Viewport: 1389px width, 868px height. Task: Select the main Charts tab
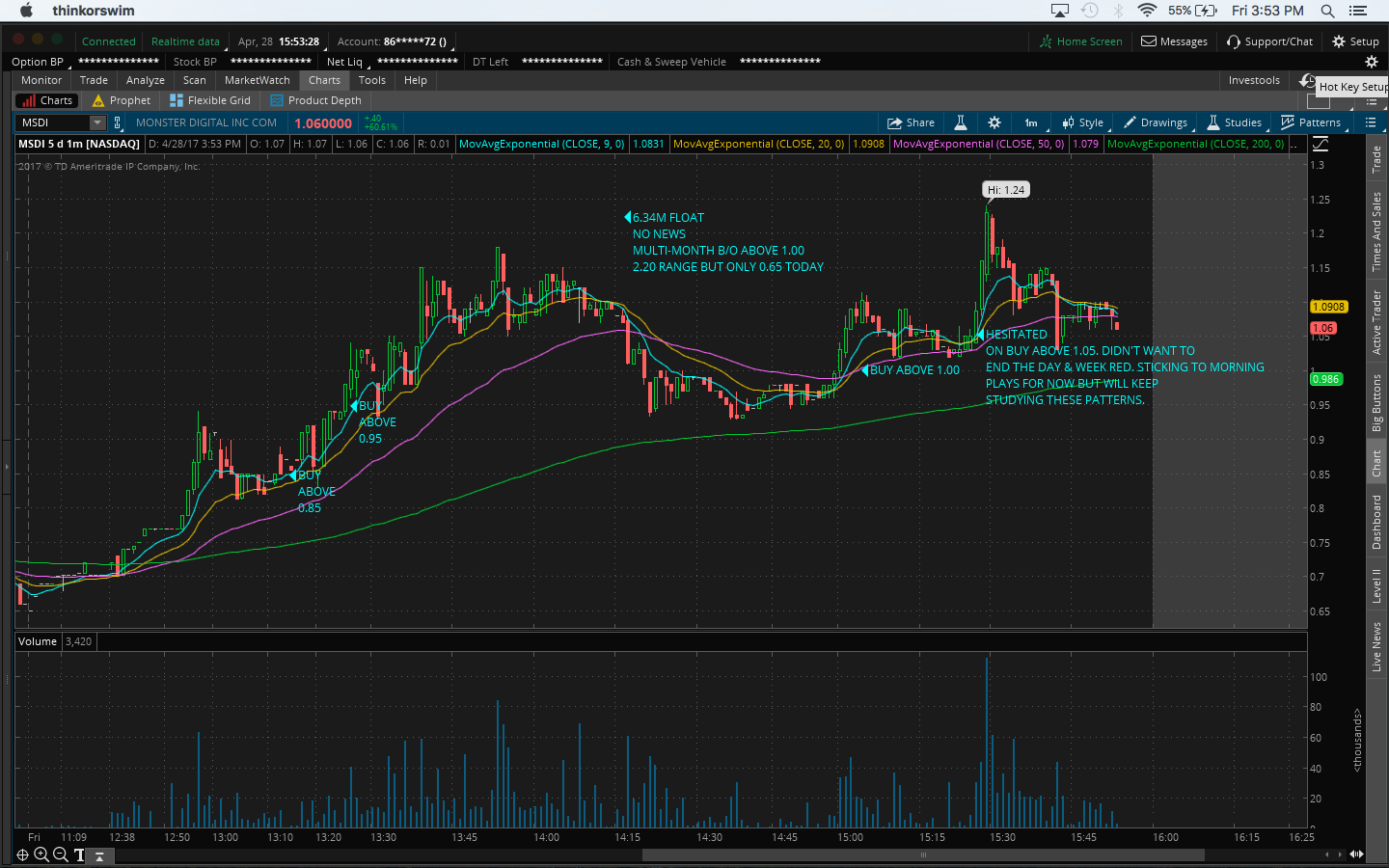click(x=324, y=80)
